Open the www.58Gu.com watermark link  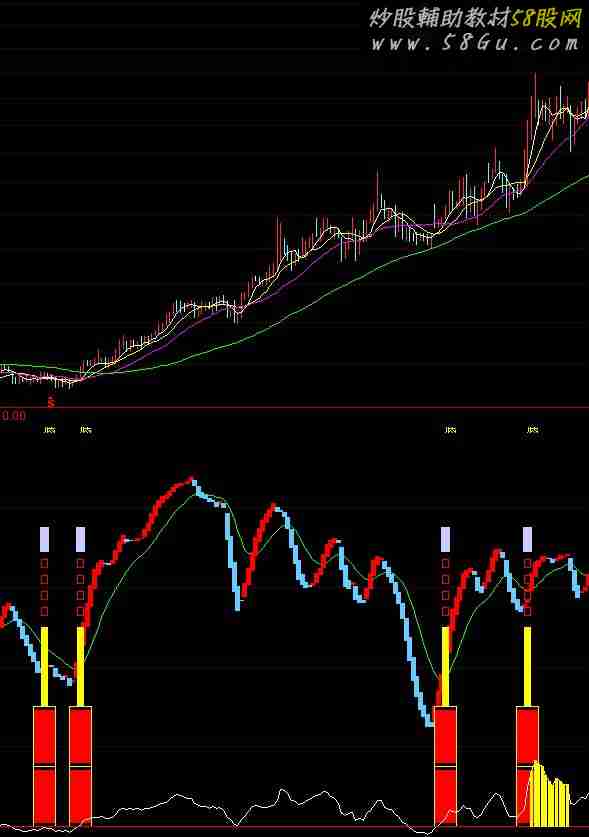tap(475, 43)
